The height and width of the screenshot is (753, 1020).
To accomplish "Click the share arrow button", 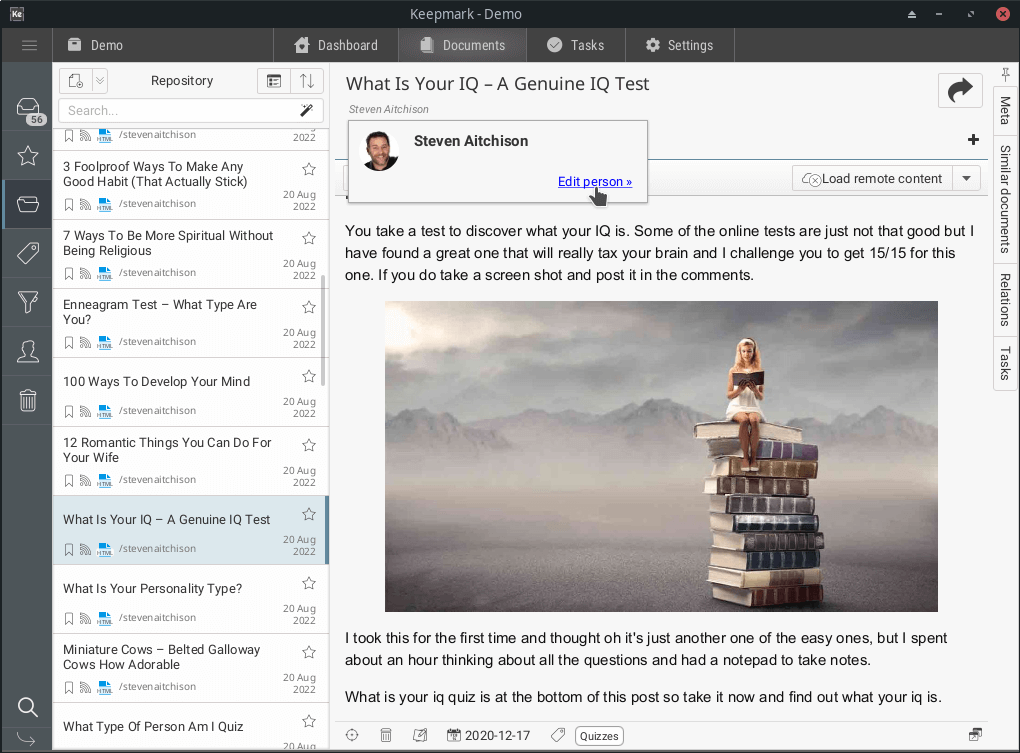I will [x=960, y=90].
